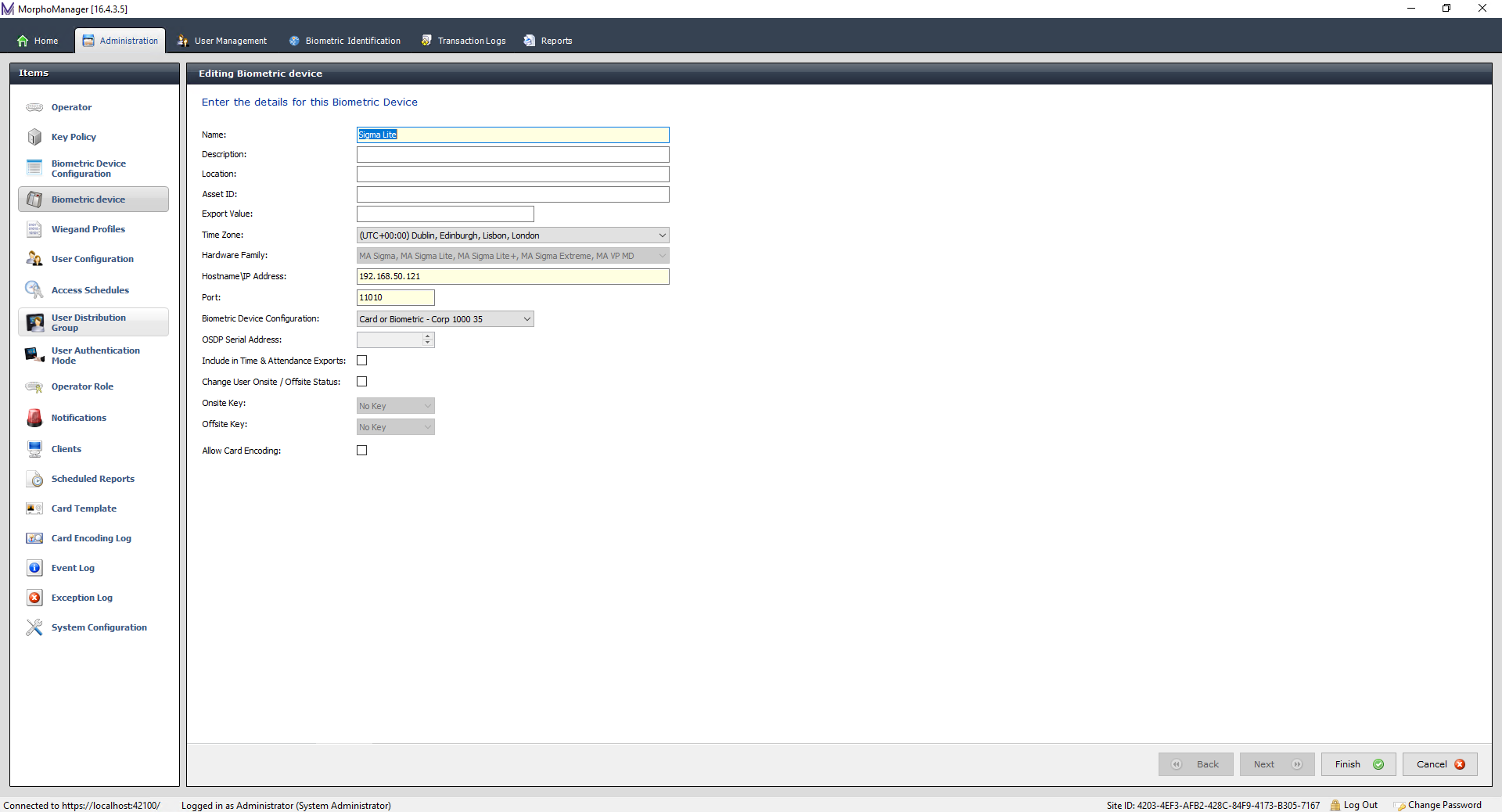The height and width of the screenshot is (812, 1502).
Task: Cancel editing the biometric device
Action: (x=1440, y=764)
